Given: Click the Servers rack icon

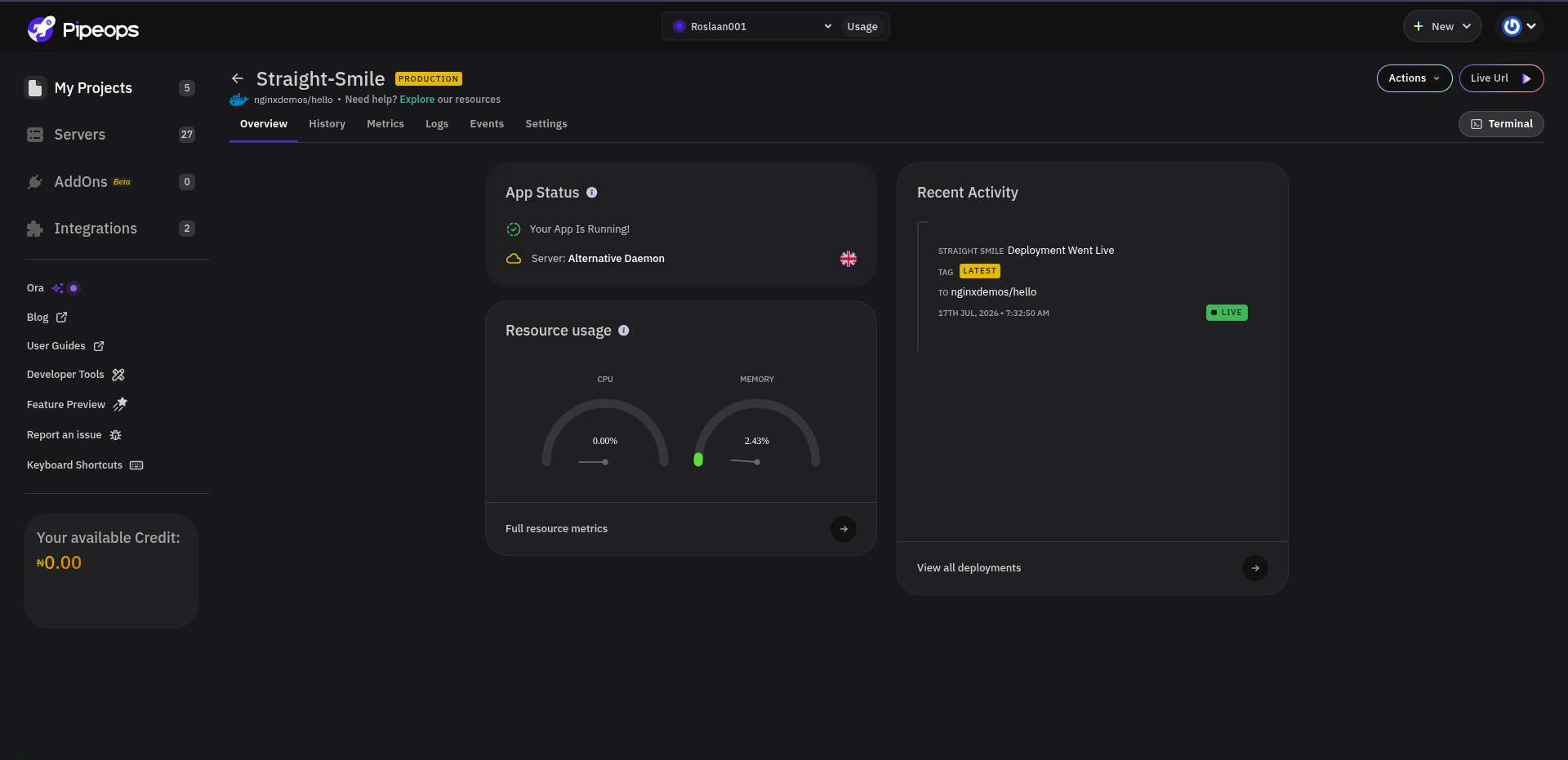Looking at the screenshot, I should [x=35, y=135].
